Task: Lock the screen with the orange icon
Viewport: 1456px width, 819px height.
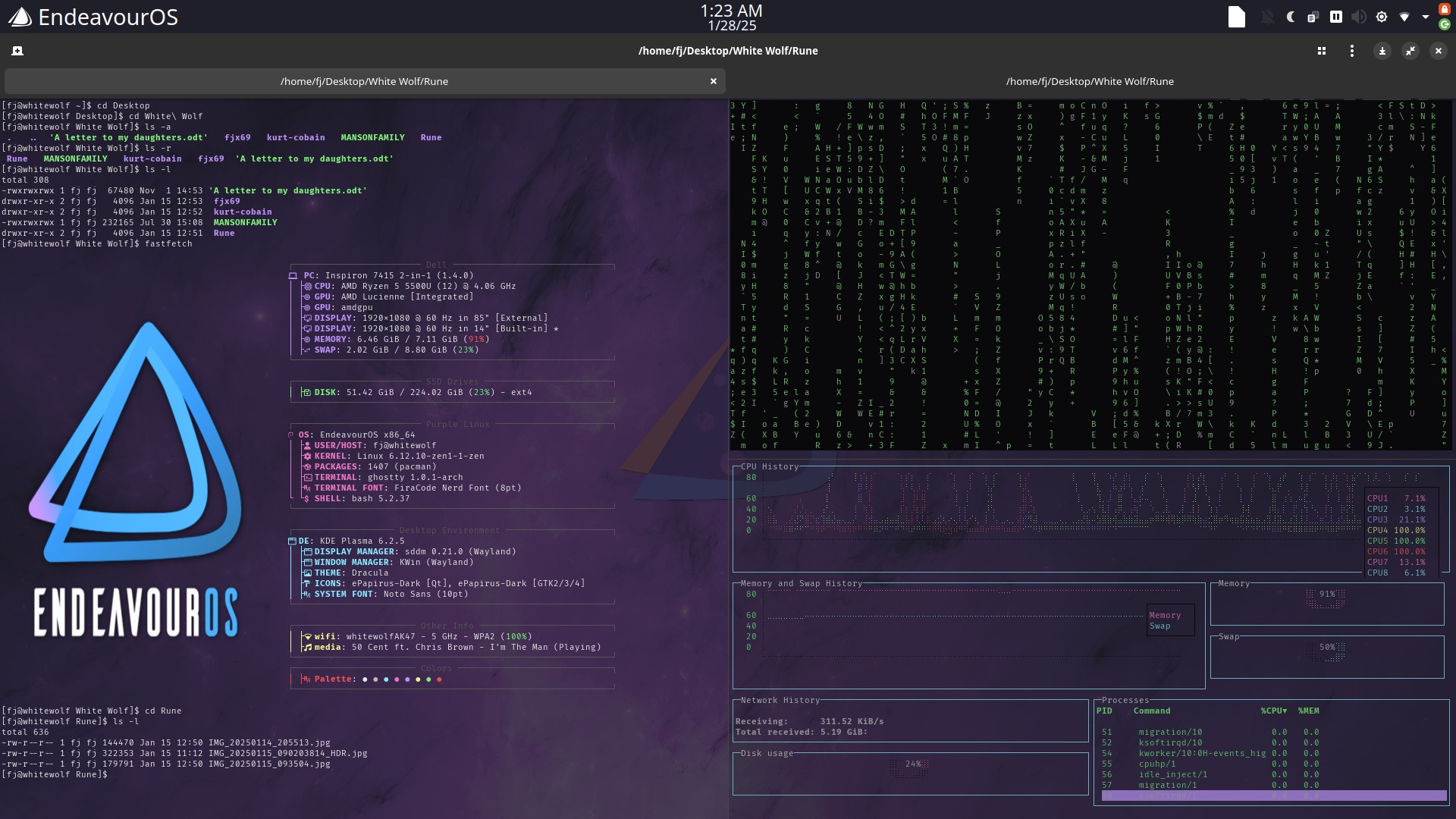Action: click(1445, 8)
